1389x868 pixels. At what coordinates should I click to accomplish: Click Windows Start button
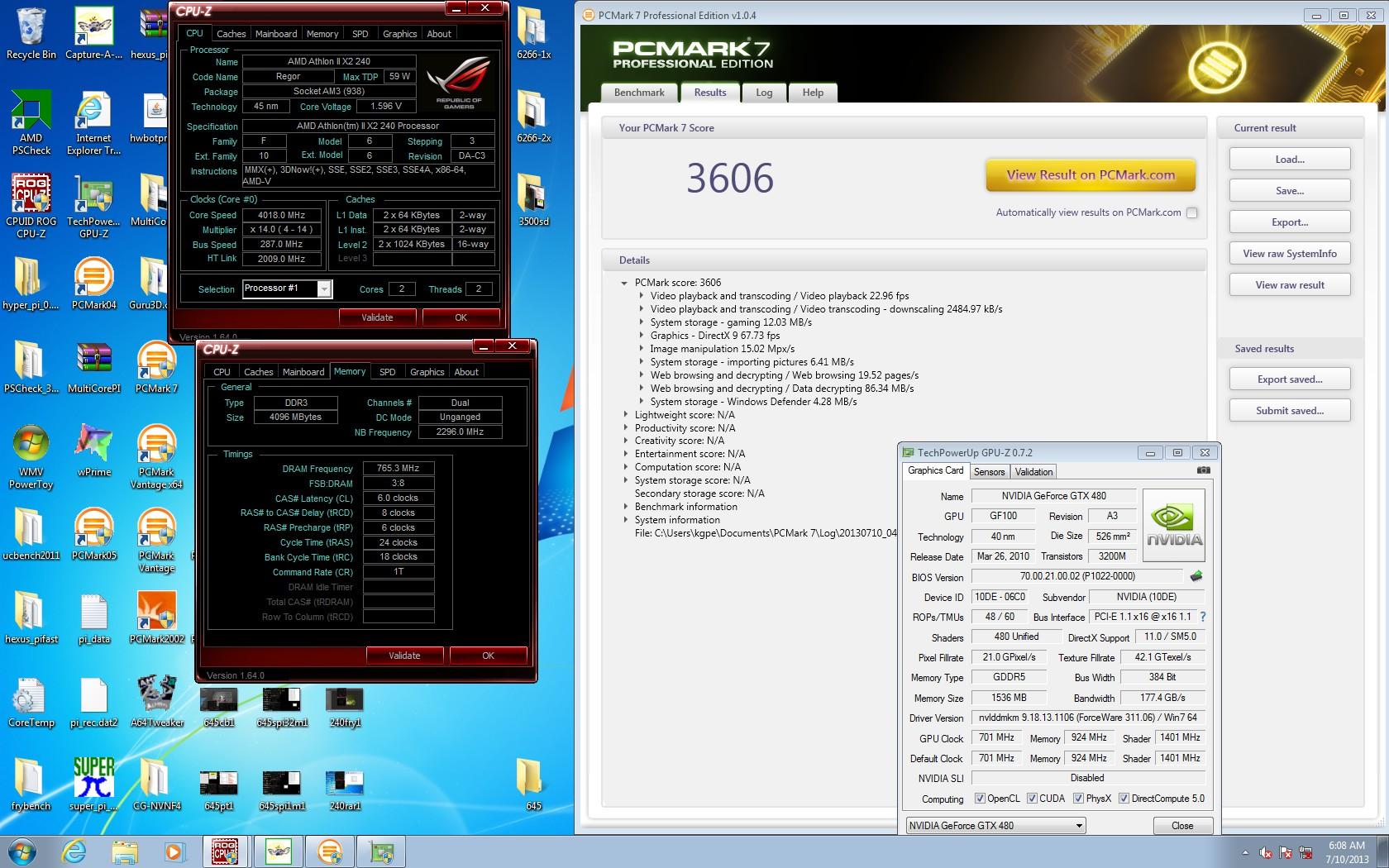click(x=22, y=851)
